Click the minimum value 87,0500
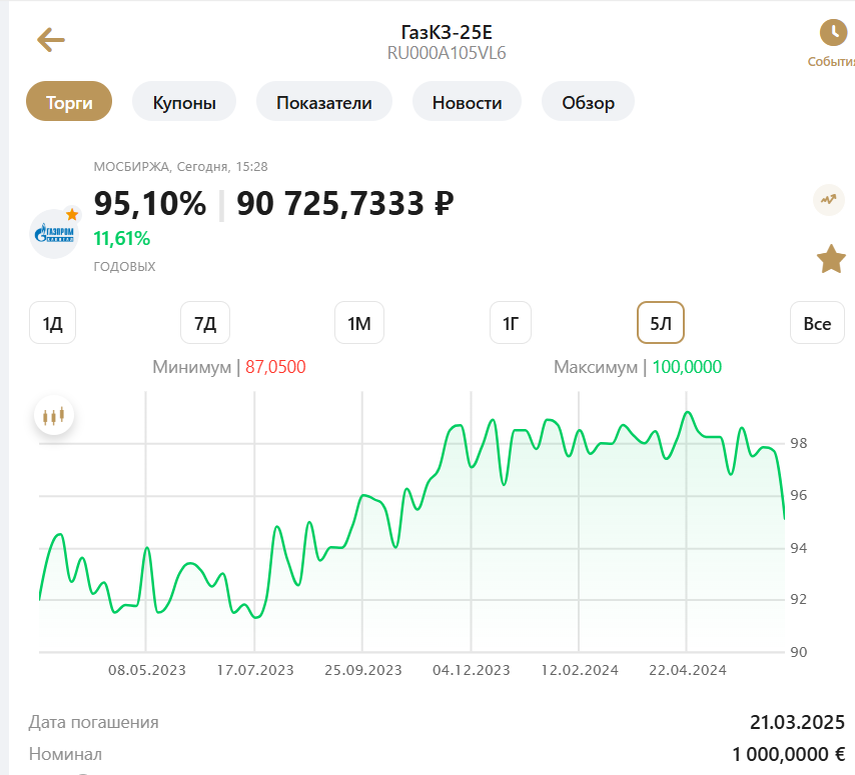This screenshot has width=855, height=775. (275, 367)
